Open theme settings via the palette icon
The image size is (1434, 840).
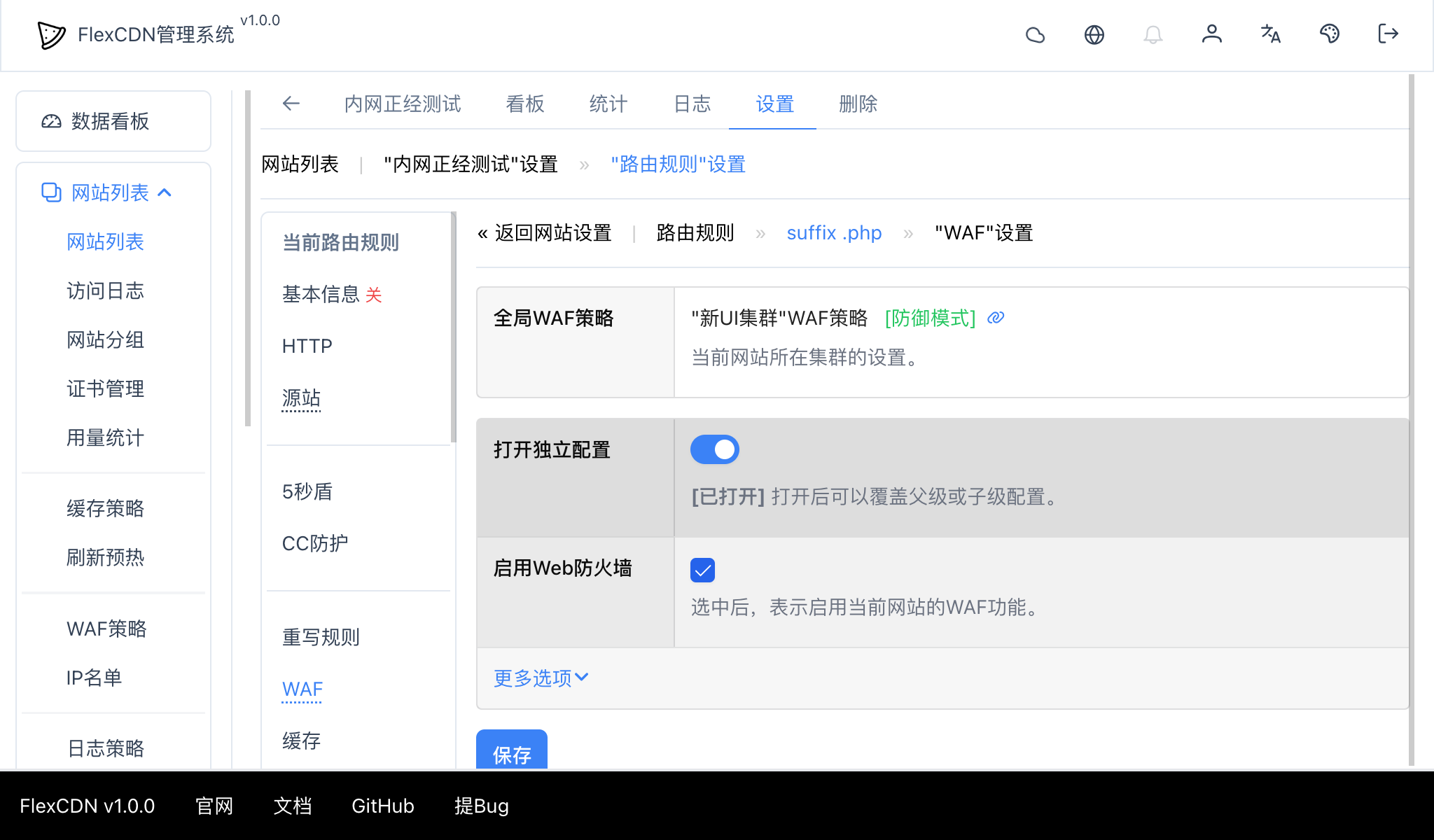[x=1330, y=34]
